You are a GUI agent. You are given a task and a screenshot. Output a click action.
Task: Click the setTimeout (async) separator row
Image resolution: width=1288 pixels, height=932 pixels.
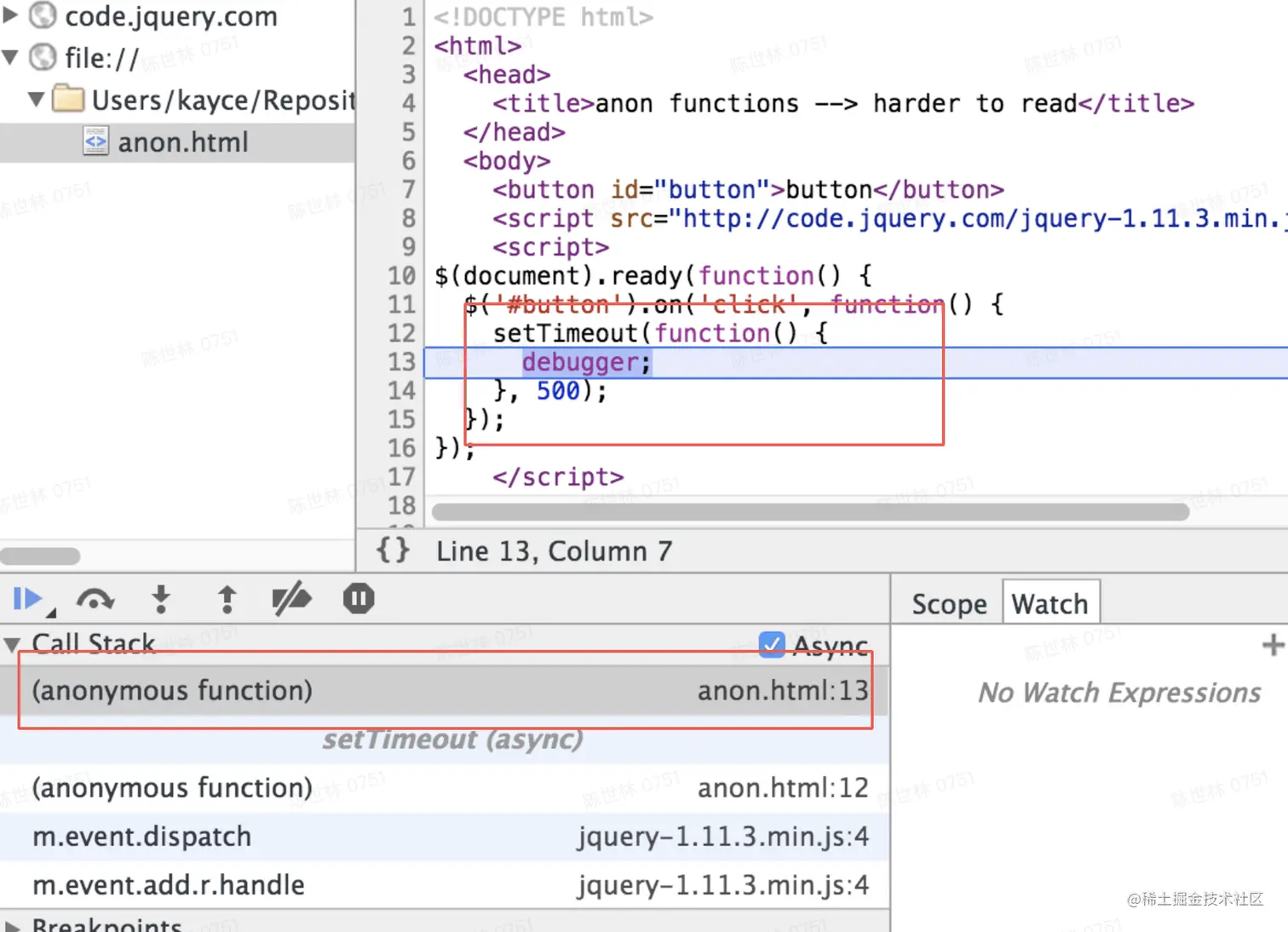[x=445, y=739]
